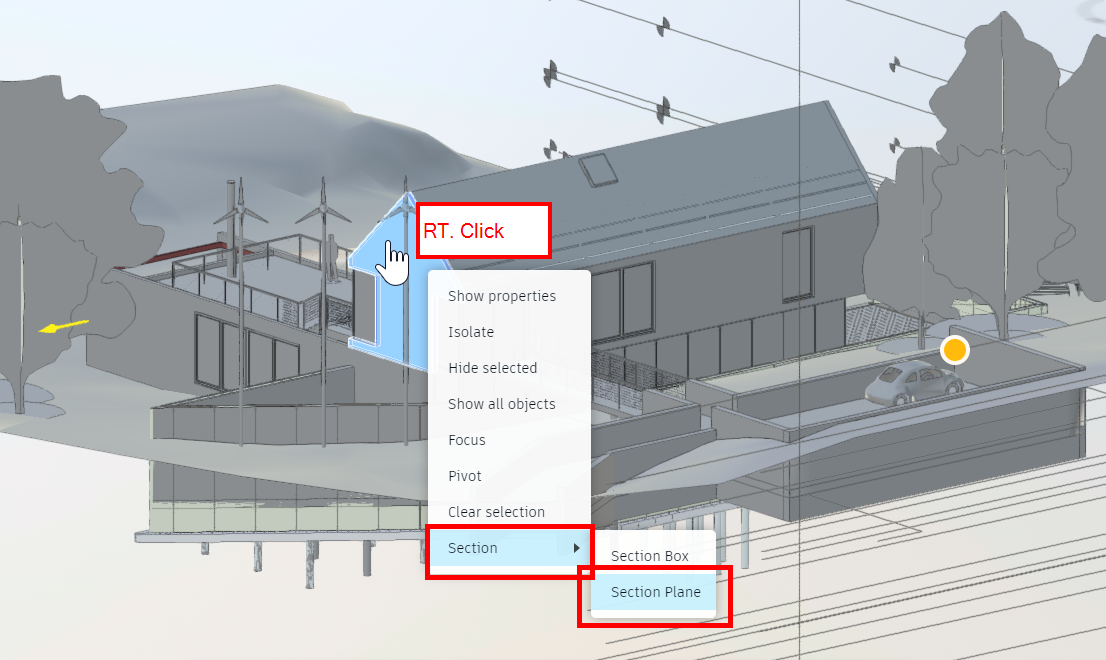Select Show all objects option
This screenshot has height=660, width=1106.
click(x=509, y=404)
